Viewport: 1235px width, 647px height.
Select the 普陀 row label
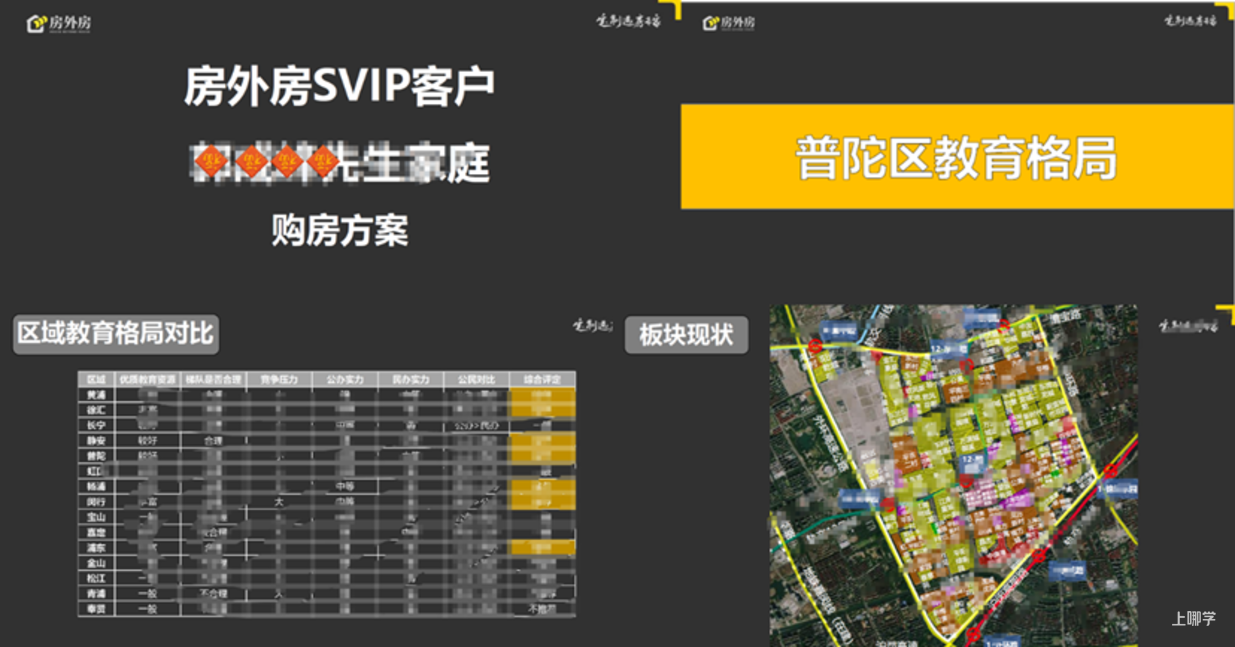pos(96,456)
